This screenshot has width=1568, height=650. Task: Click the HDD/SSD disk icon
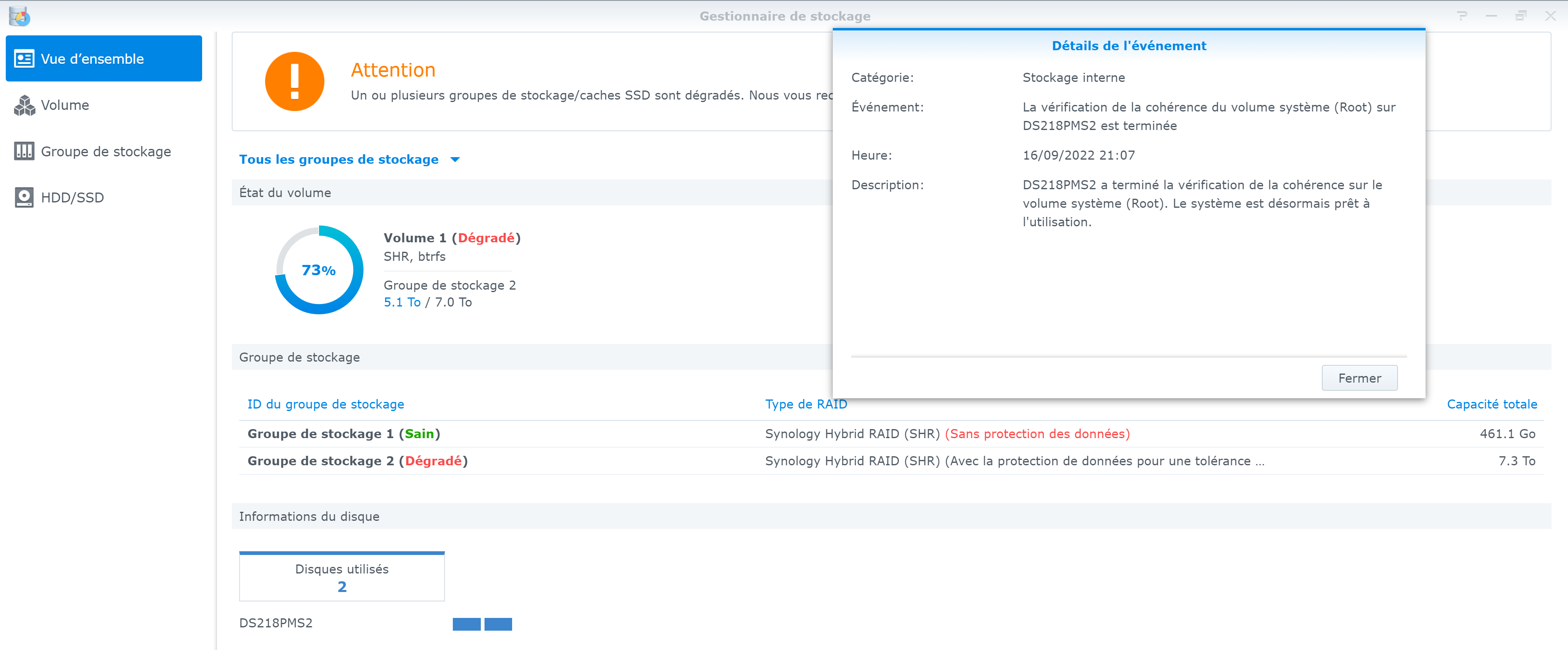click(x=24, y=197)
